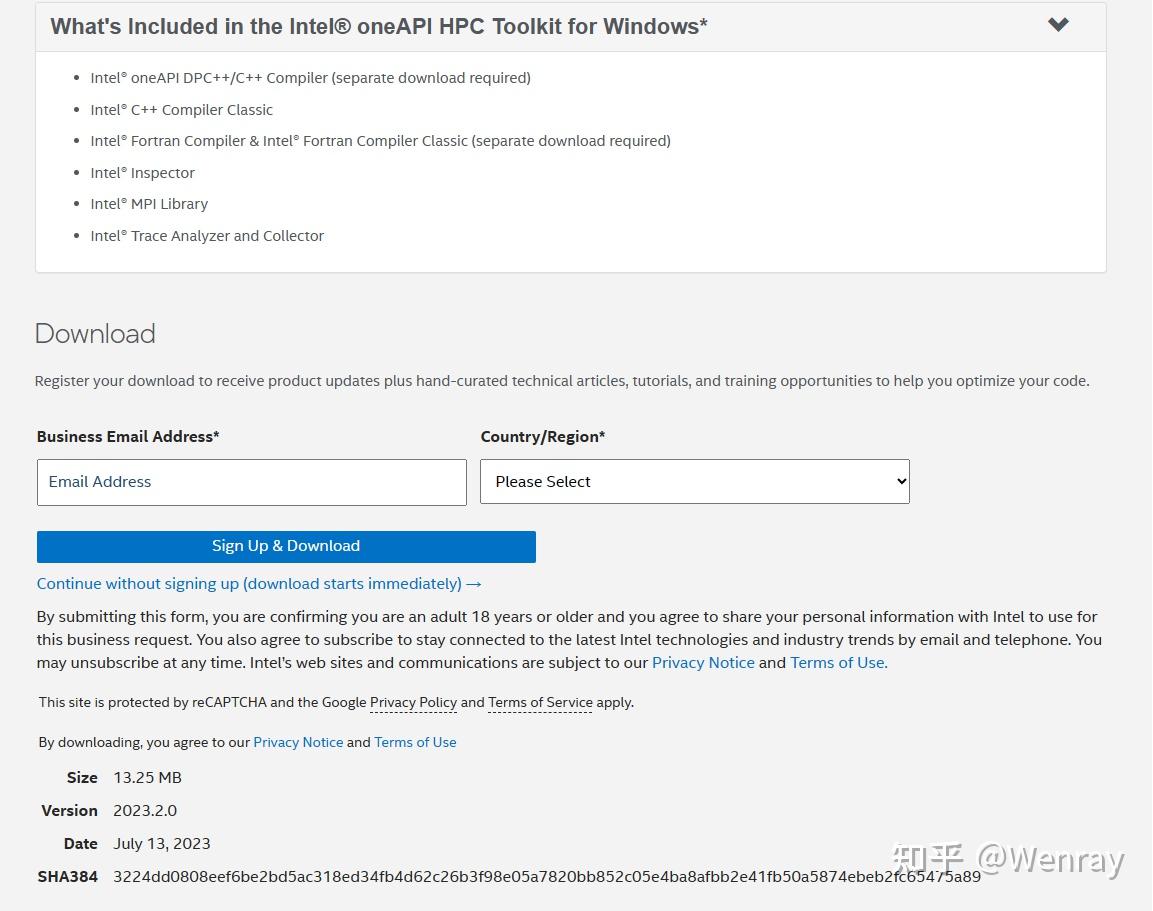Click the Intel MPI Library bullet entry
1153x911 pixels.
pyautogui.click(x=149, y=203)
